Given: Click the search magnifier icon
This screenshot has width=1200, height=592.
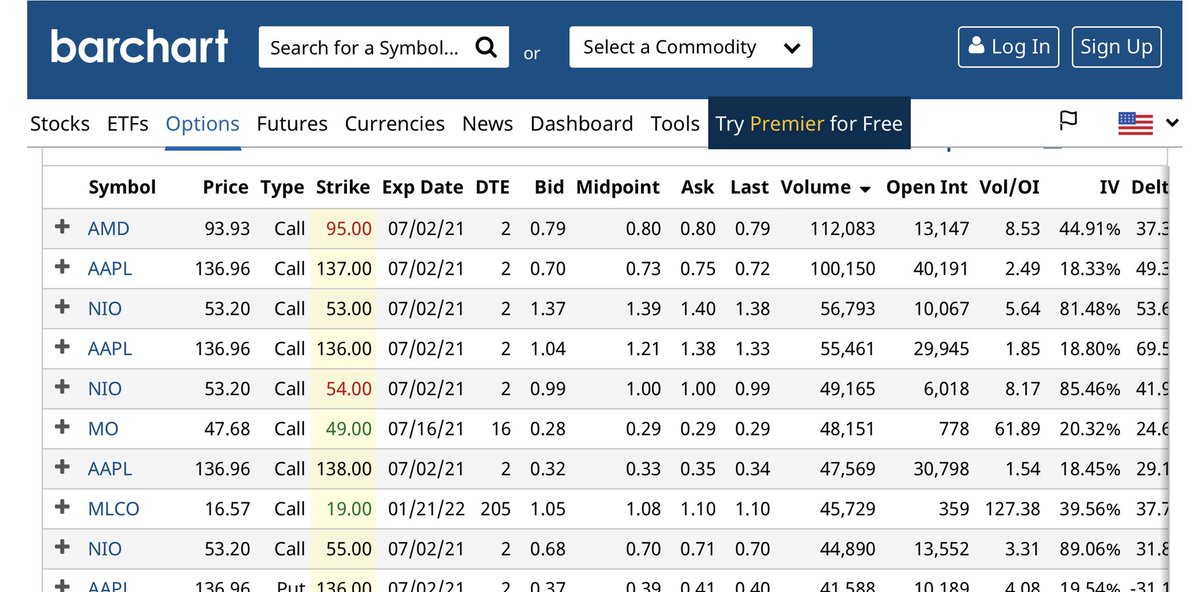Looking at the screenshot, I should 485,47.
